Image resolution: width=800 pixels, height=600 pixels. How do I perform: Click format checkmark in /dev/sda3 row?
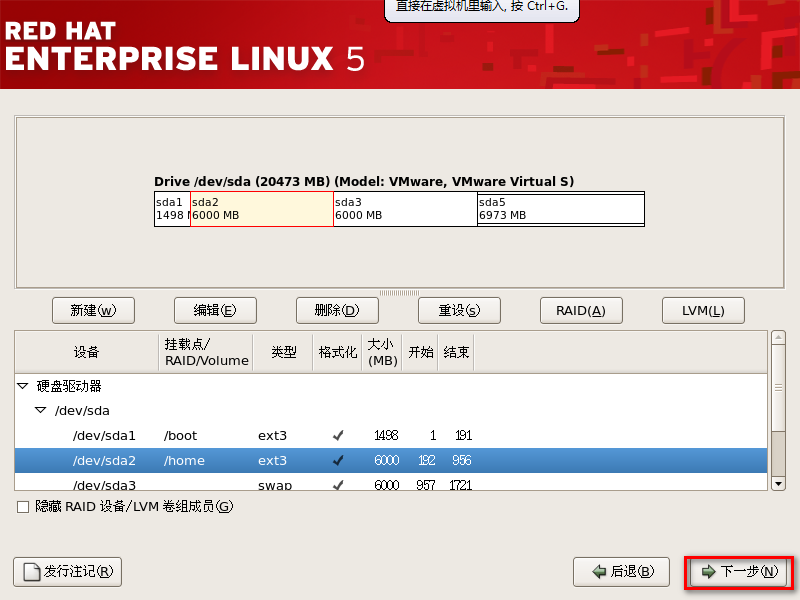click(x=338, y=485)
